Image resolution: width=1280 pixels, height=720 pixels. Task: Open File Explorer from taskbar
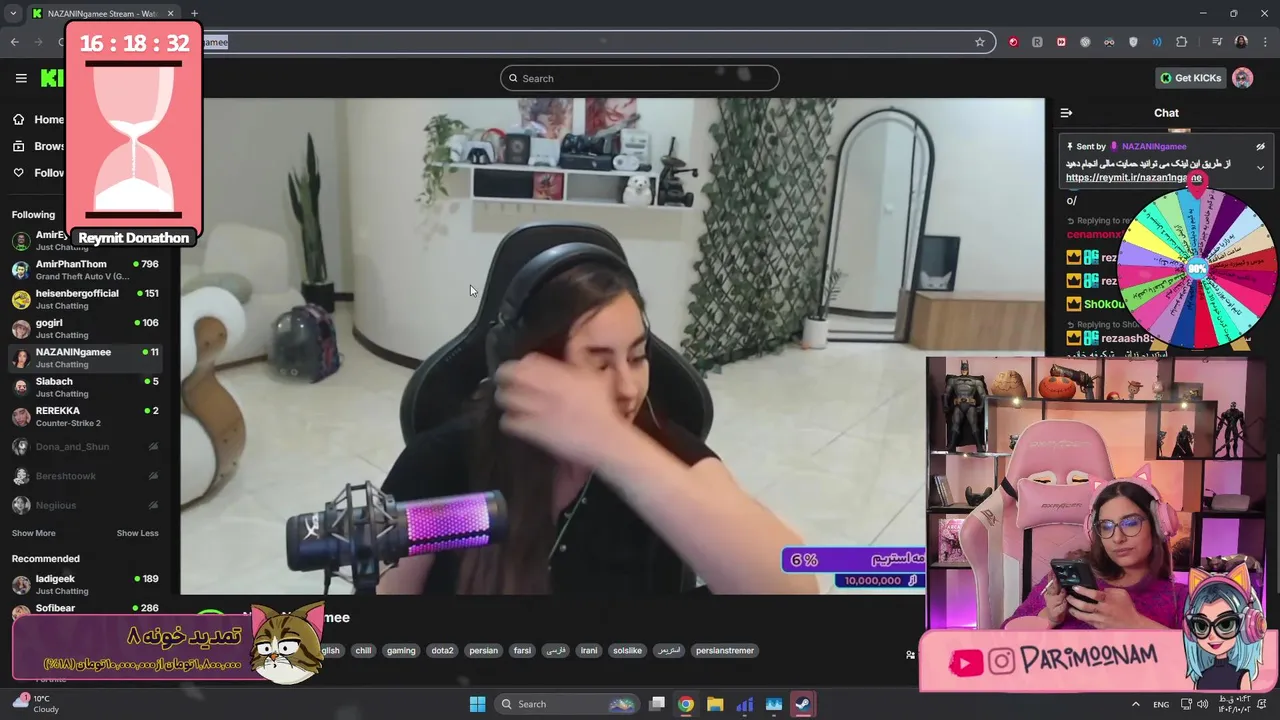click(x=715, y=704)
